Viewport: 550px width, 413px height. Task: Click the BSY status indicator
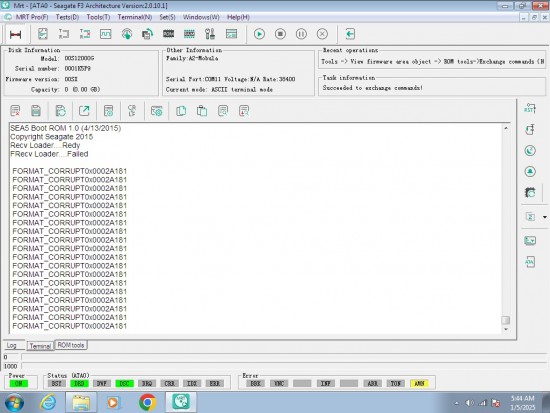coord(56,384)
